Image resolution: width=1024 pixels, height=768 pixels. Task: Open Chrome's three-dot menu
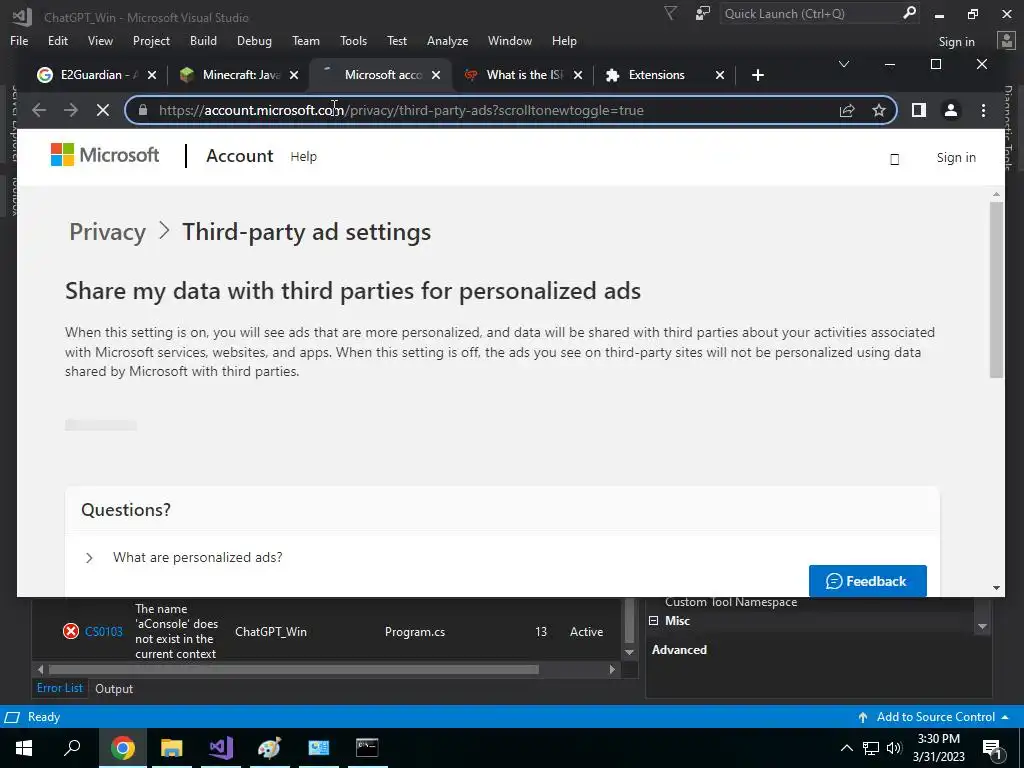(983, 110)
